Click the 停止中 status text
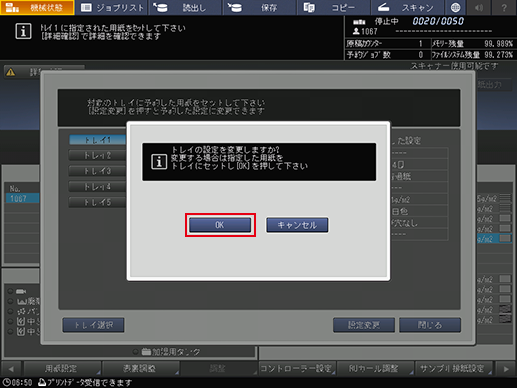 (x=386, y=22)
